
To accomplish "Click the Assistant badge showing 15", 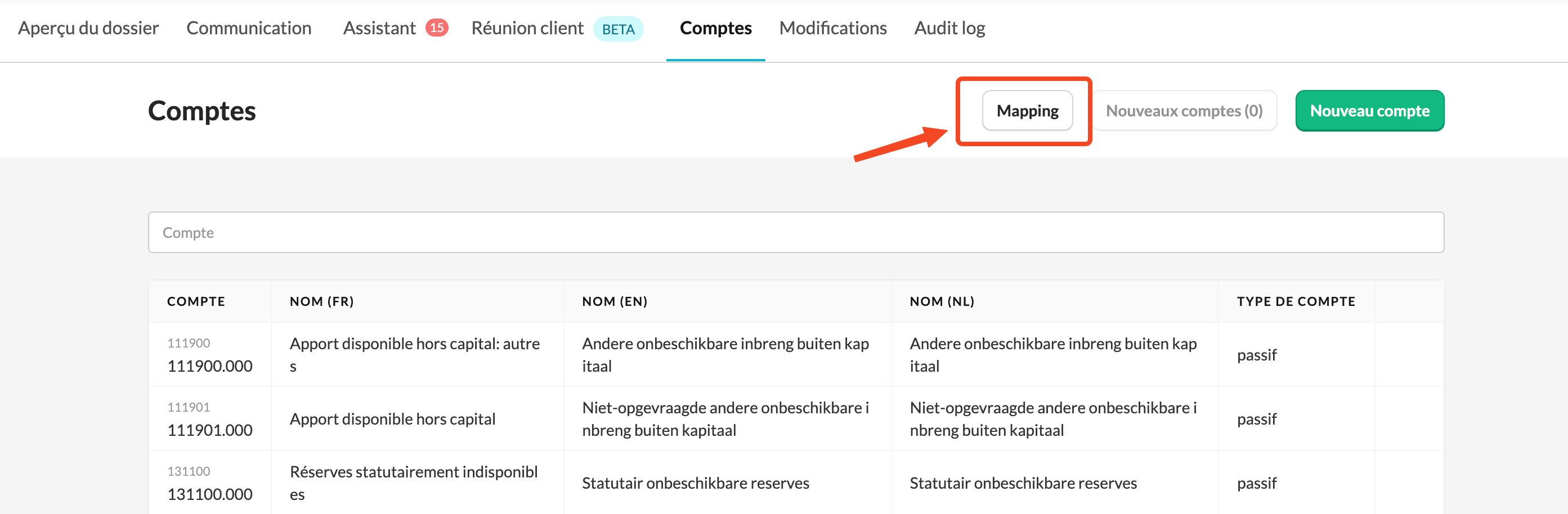I will pos(436,28).
